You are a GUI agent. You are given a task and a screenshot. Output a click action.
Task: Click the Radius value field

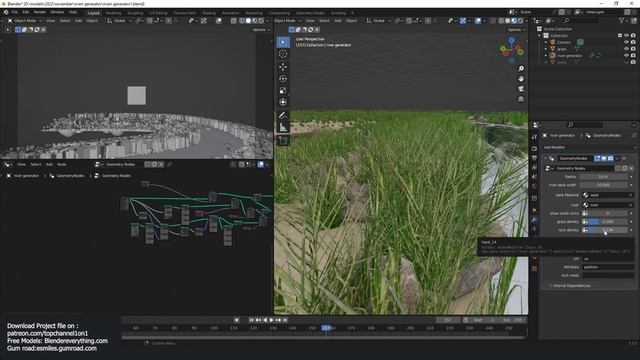tap(603, 177)
